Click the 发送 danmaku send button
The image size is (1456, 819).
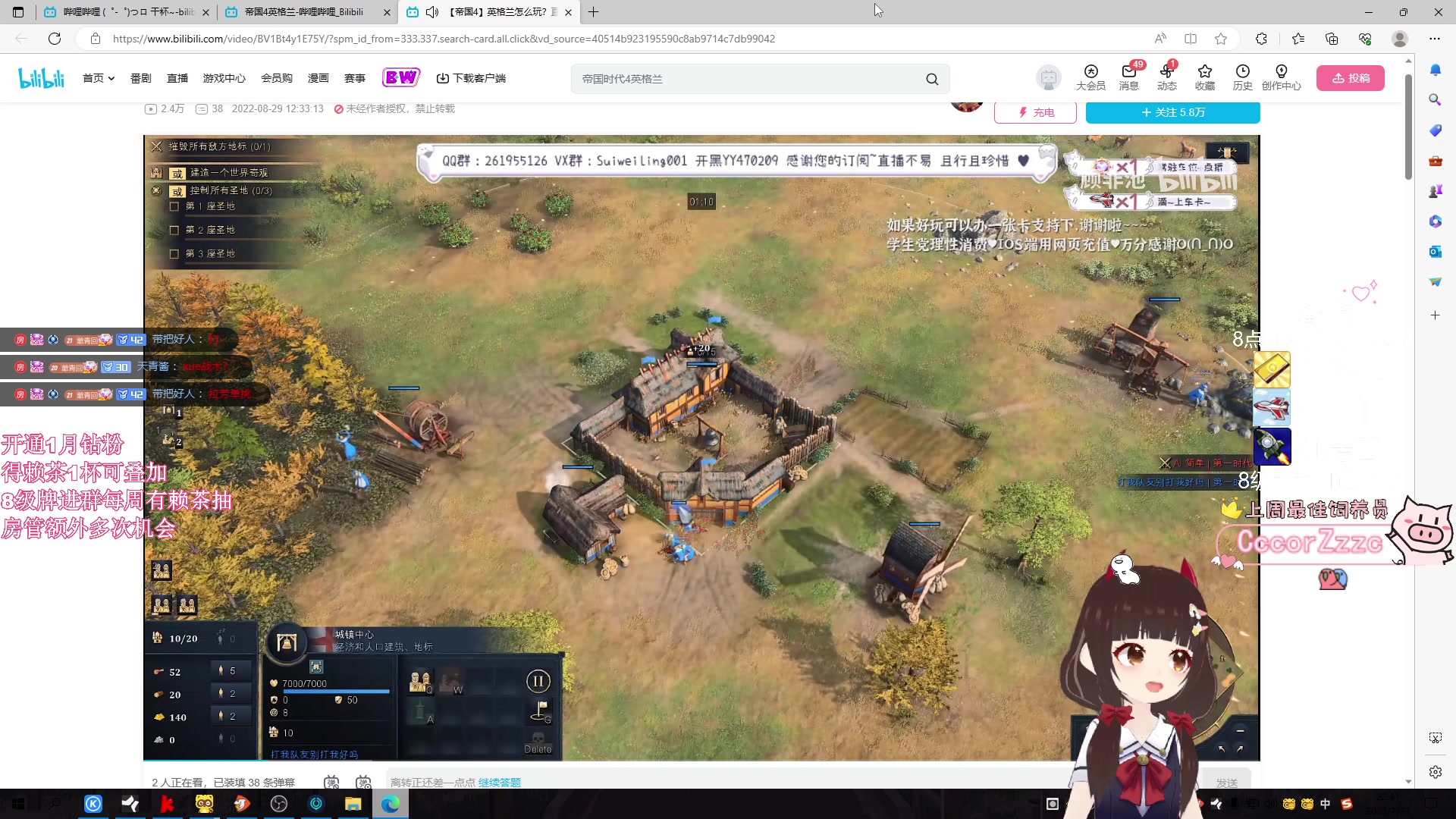[1226, 782]
